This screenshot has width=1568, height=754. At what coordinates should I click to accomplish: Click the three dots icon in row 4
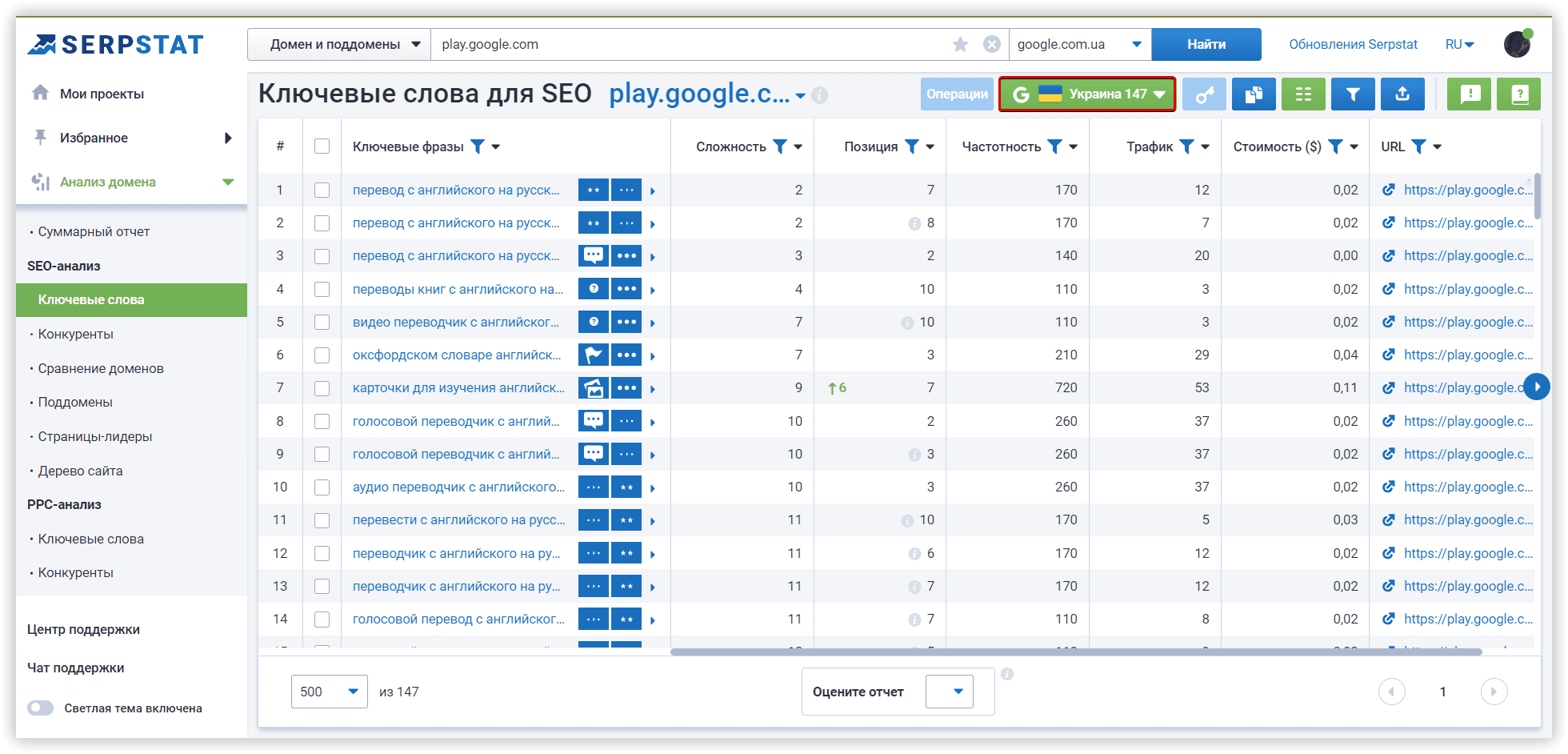626,289
